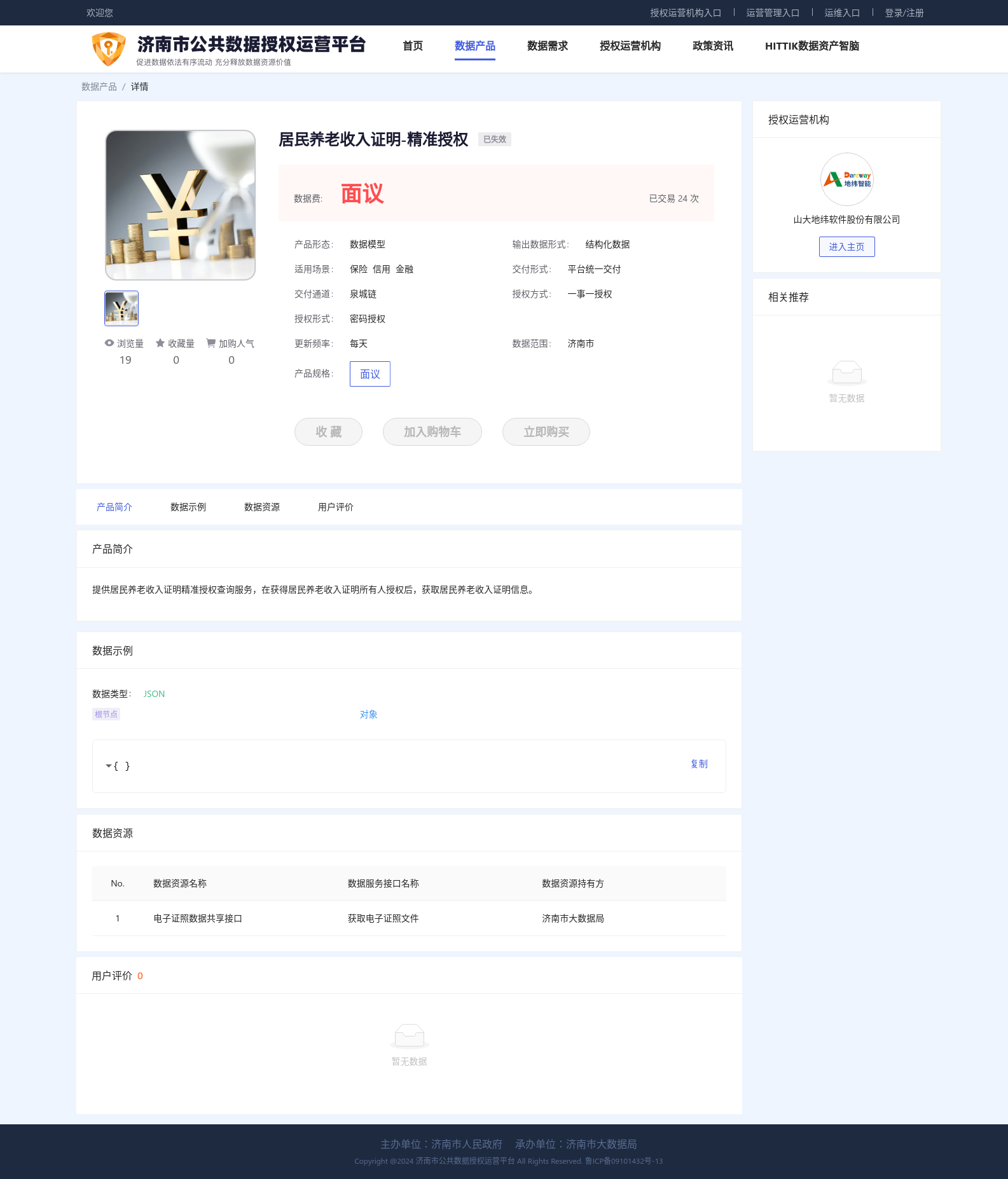1008x1179 pixels.
Task: Click the large yen coin product image
Action: pos(181,205)
